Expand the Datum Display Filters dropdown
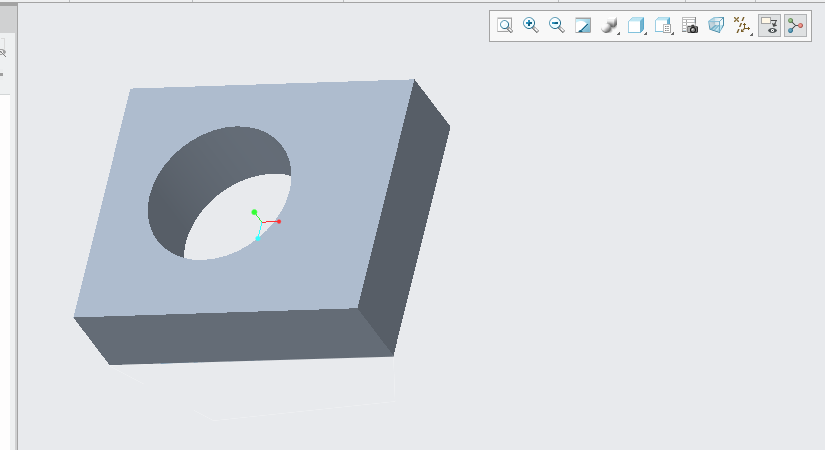The height and width of the screenshot is (450, 825). click(743, 26)
